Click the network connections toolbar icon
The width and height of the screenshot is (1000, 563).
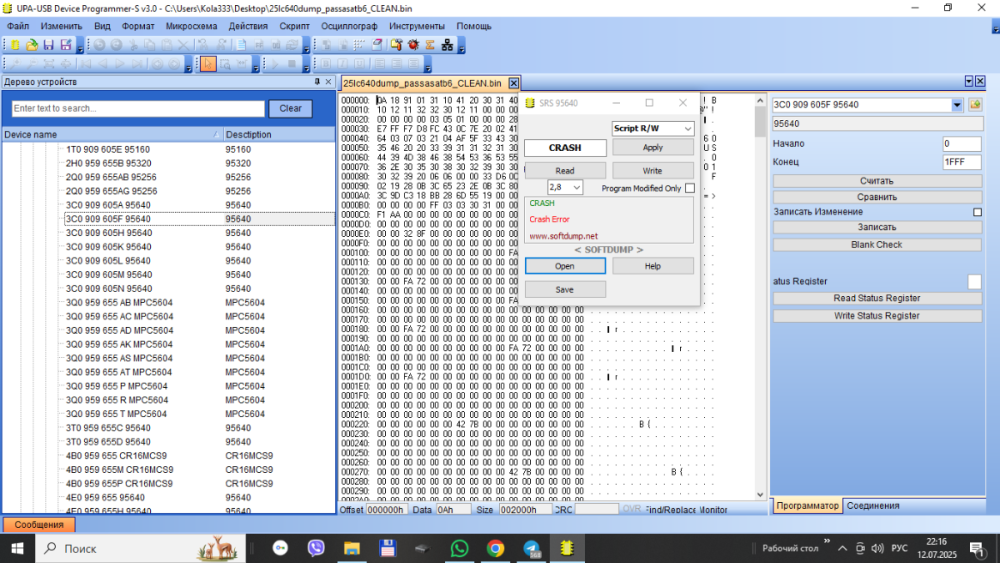pyautogui.click(x=447, y=45)
